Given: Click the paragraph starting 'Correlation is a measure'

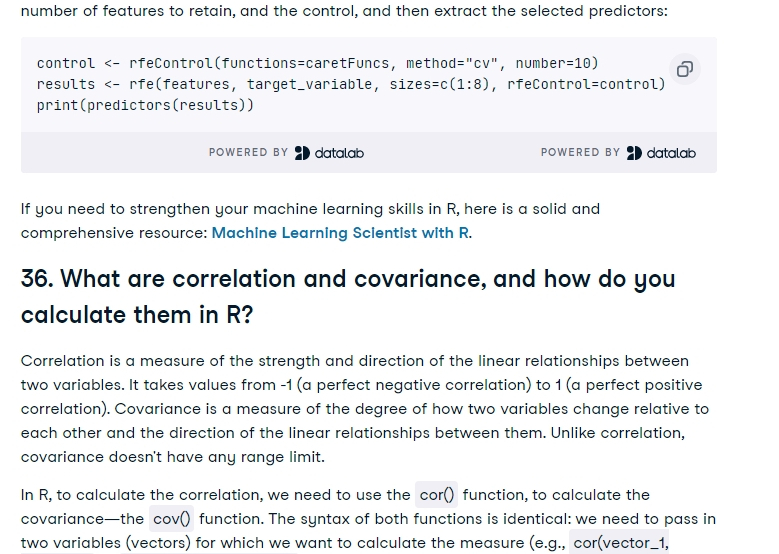Looking at the screenshot, I should point(365,408).
